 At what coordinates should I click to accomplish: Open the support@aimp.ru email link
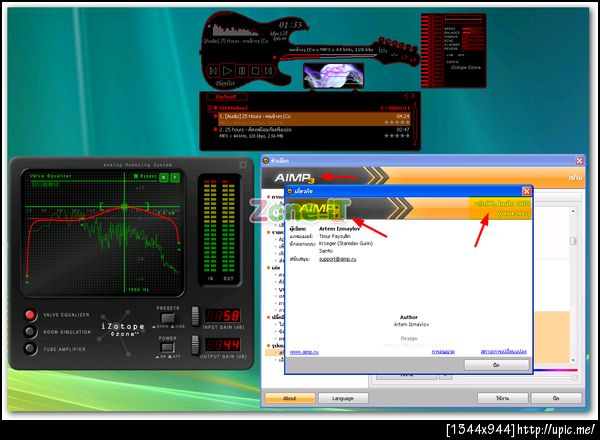(x=338, y=259)
